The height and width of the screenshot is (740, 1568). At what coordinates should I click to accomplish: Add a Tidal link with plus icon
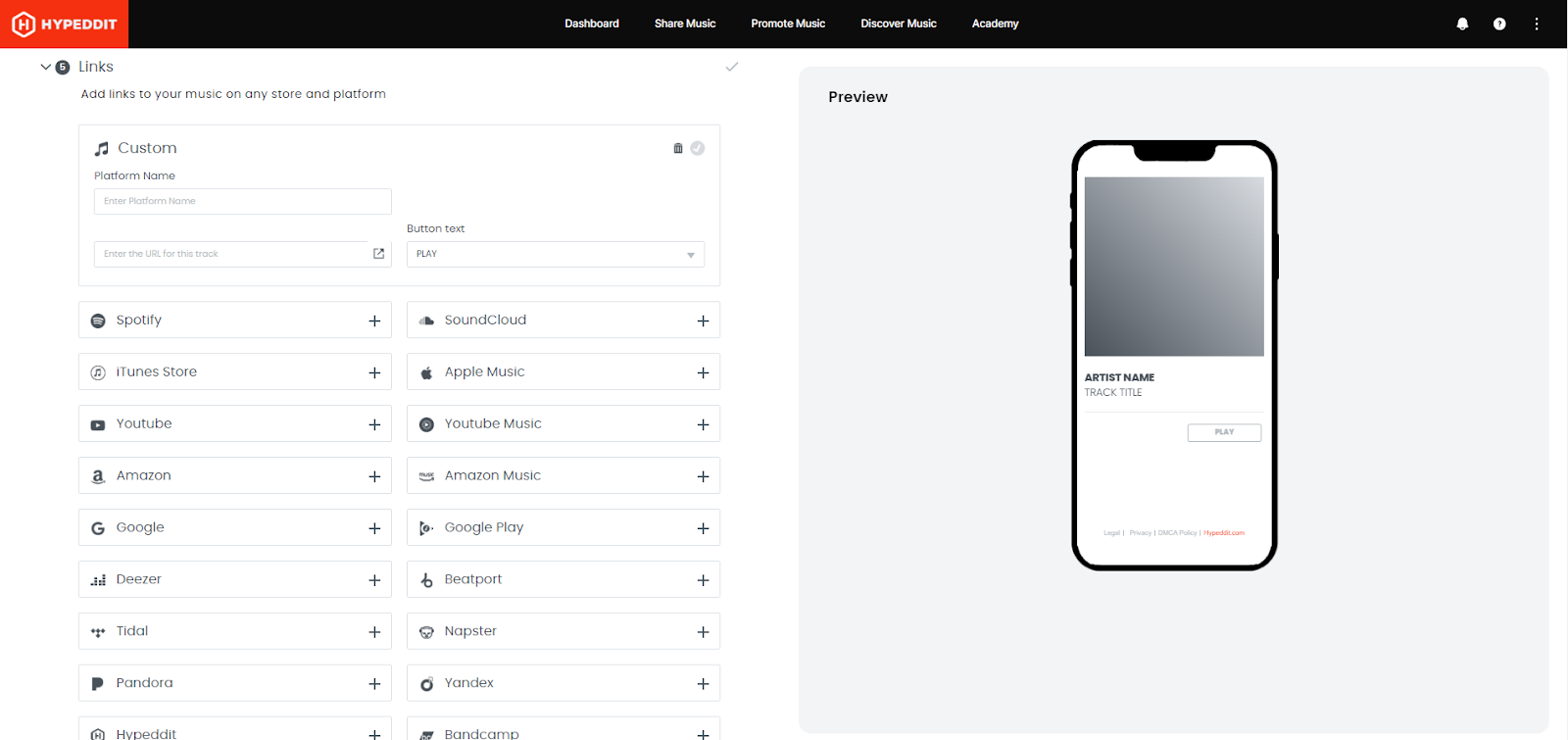(x=374, y=632)
